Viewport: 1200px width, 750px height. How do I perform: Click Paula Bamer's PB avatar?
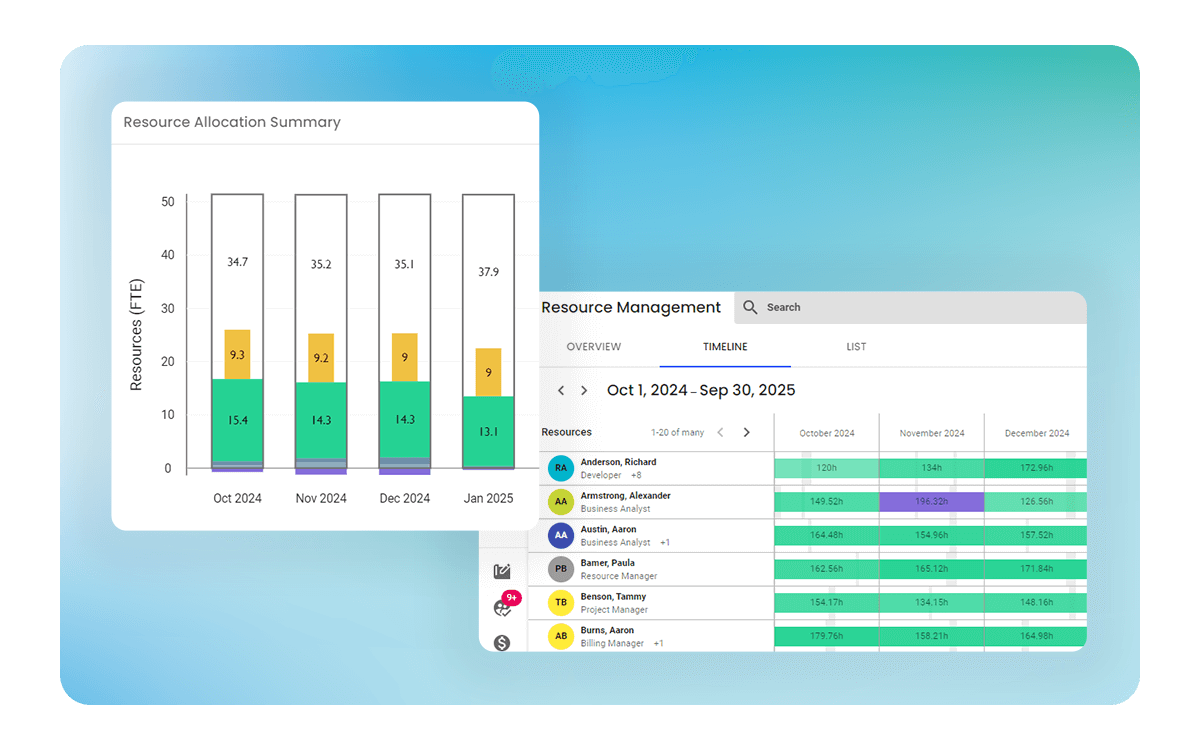pyautogui.click(x=561, y=569)
